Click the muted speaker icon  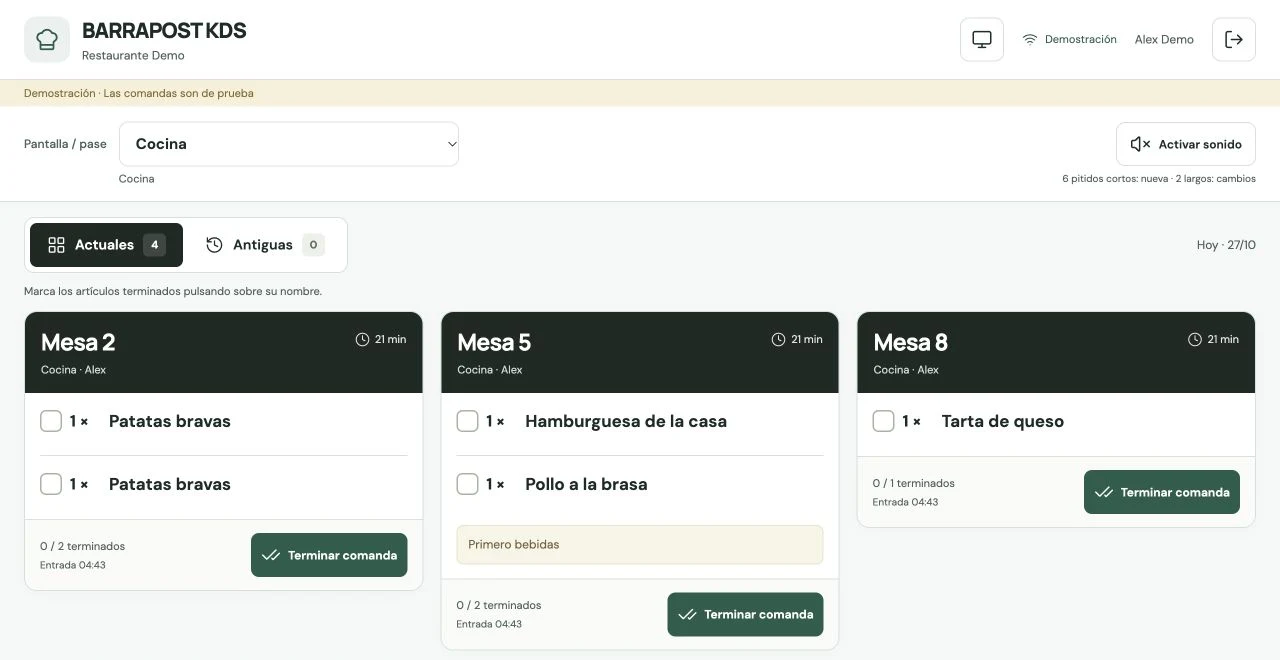click(x=1140, y=144)
